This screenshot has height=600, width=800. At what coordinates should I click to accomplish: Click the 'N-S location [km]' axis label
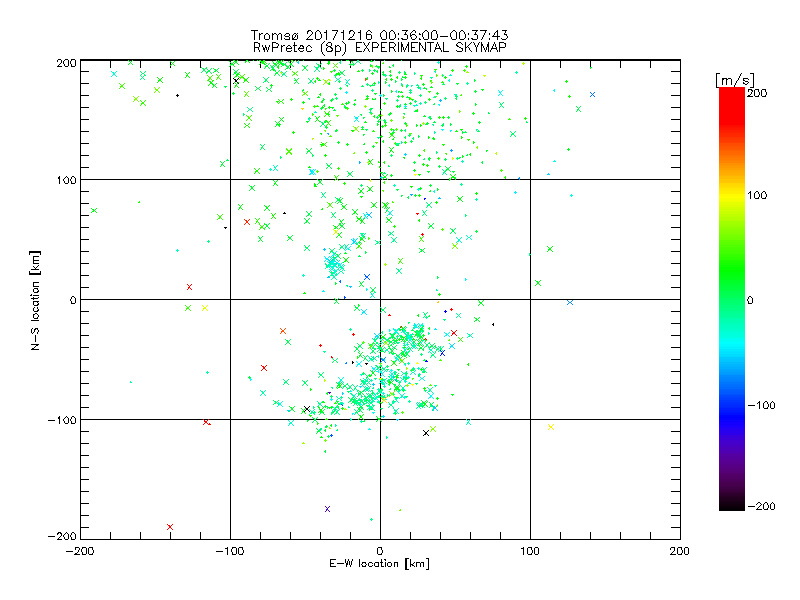[x=35, y=301]
